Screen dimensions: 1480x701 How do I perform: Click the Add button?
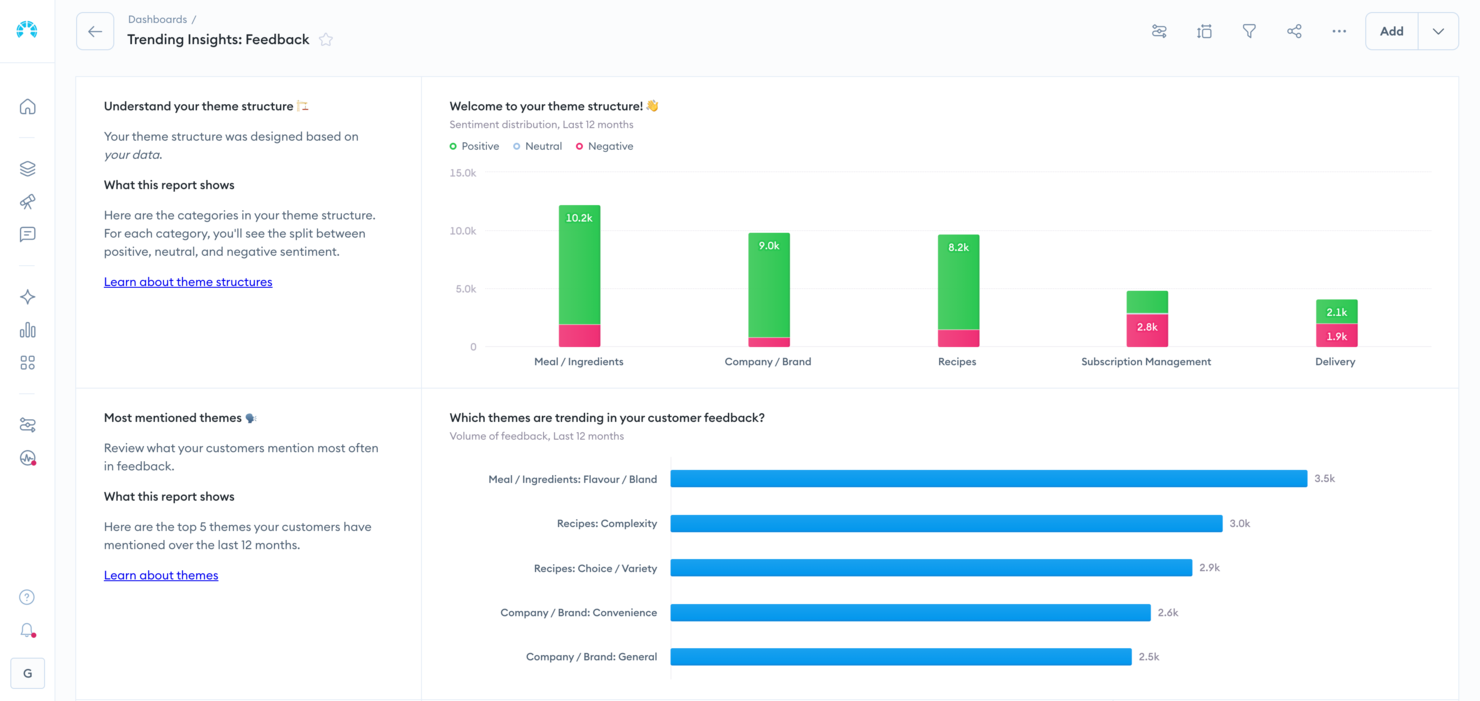pos(1391,31)
